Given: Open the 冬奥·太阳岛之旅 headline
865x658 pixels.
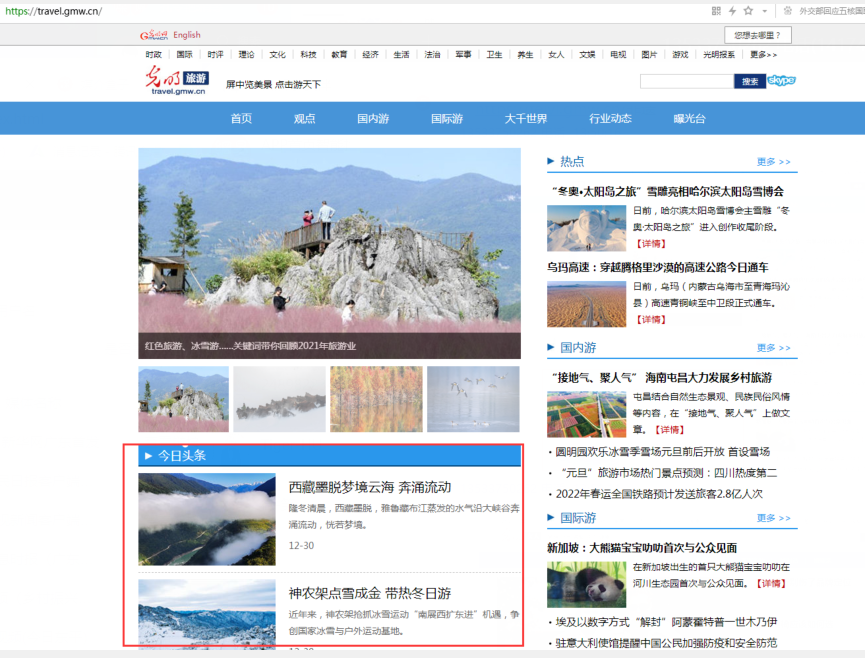Looking at the screenshot, I should tap(668, 191).
